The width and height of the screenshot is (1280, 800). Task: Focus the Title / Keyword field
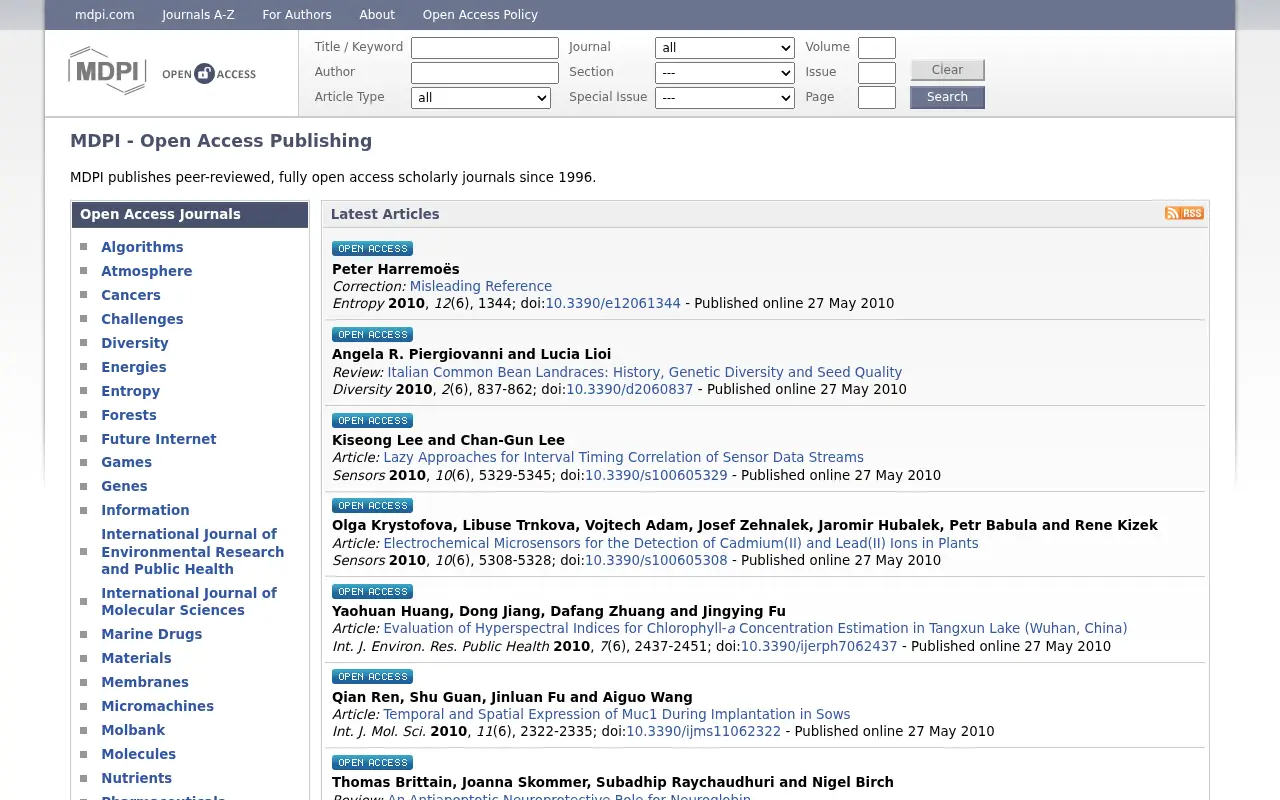[x=485, y=48]
